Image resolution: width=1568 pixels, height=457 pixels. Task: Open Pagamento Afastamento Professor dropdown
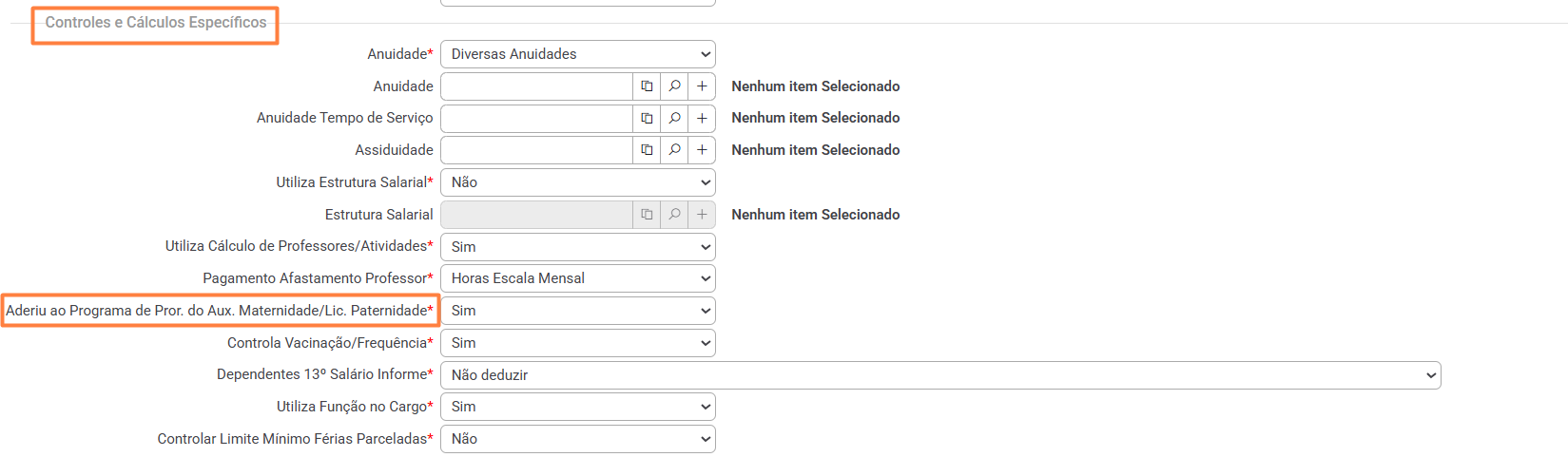[x=577, y=278]
